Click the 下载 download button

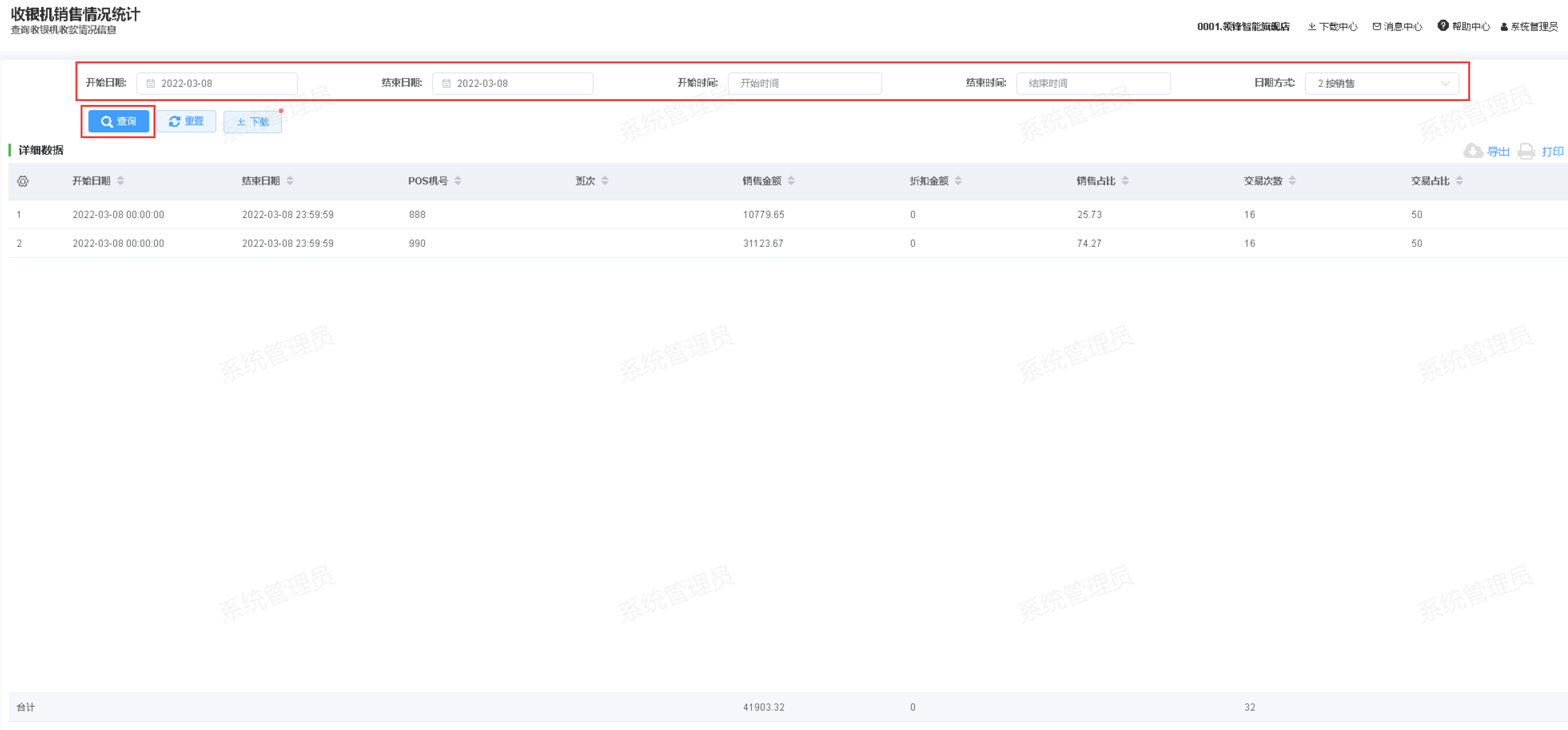click(x=253, y=122)
